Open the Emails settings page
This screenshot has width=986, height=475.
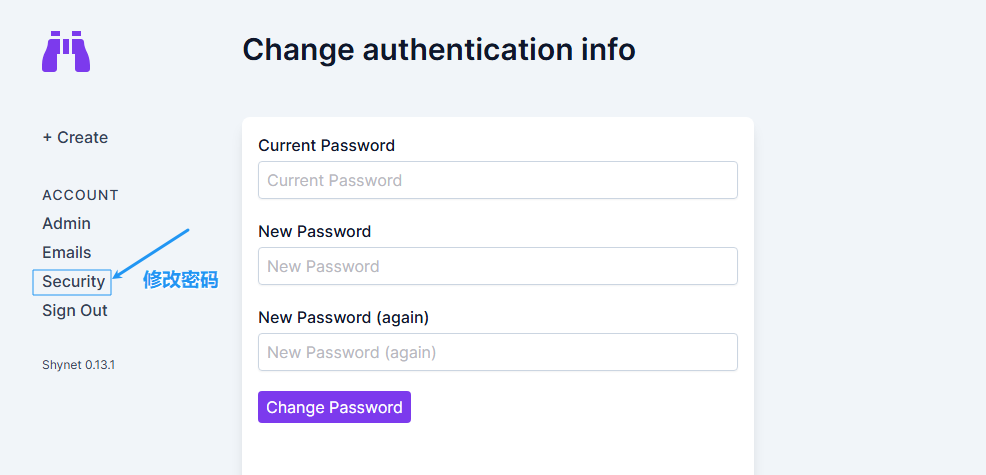point(67,252)
